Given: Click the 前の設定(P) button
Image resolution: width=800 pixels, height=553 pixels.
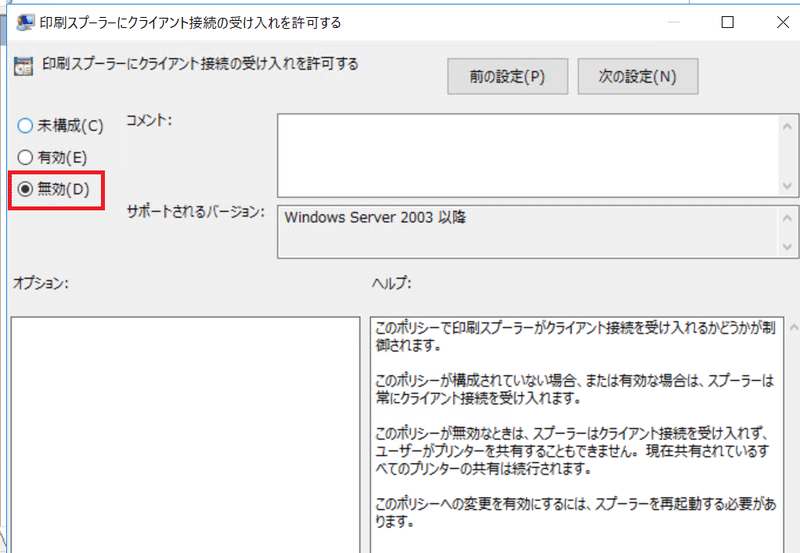Looking at the screenshot, I should point(507,77).
